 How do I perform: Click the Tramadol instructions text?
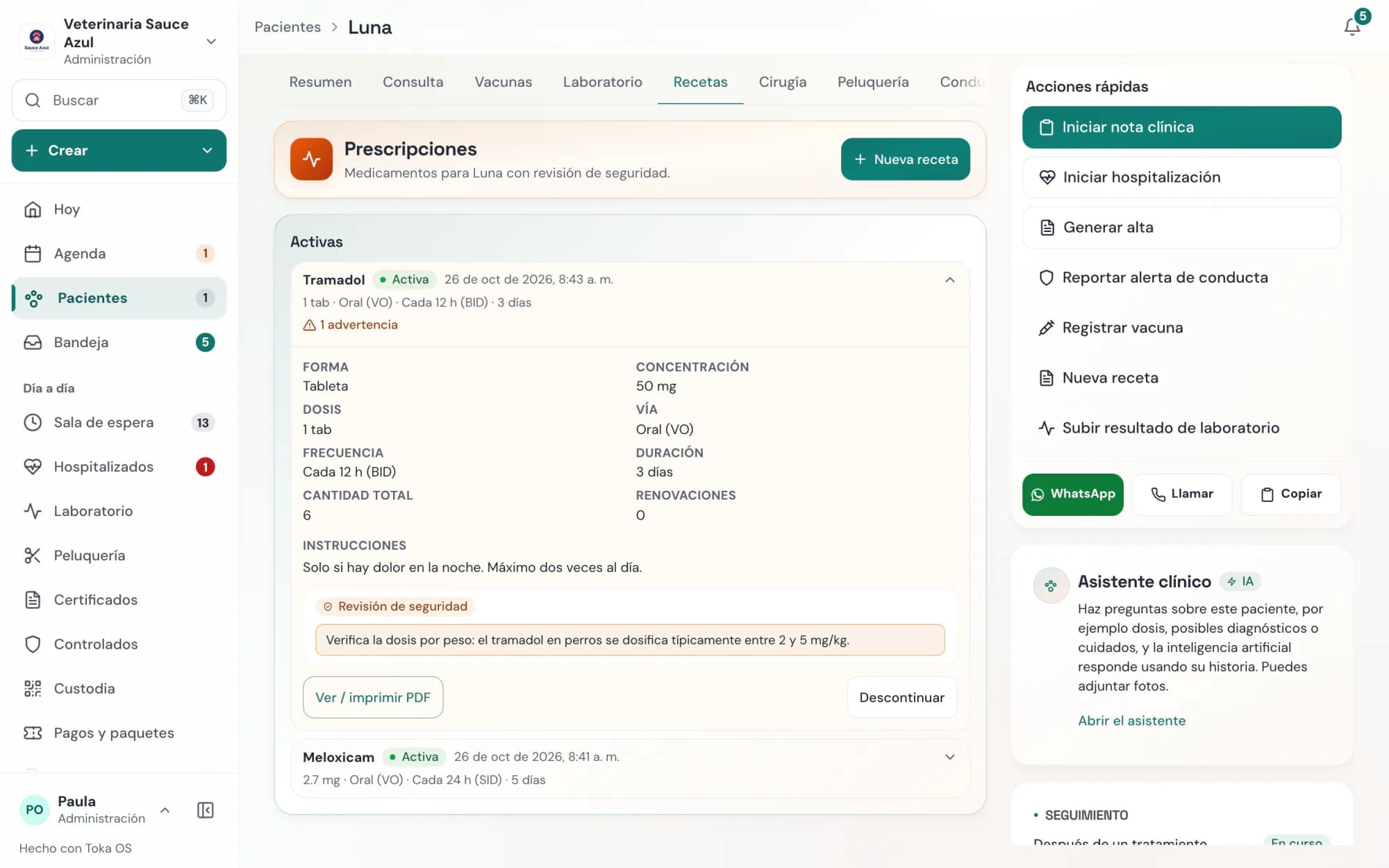(x=472, y=567)
